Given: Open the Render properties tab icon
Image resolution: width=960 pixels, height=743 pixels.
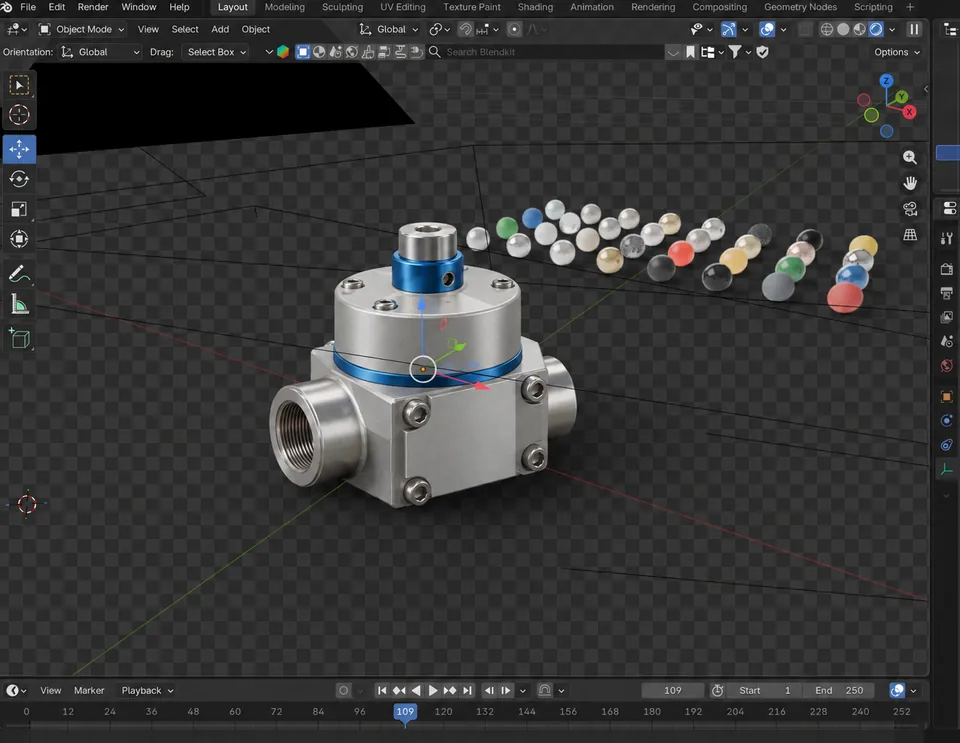Looking at the screenshot, I should click(947, 269).
